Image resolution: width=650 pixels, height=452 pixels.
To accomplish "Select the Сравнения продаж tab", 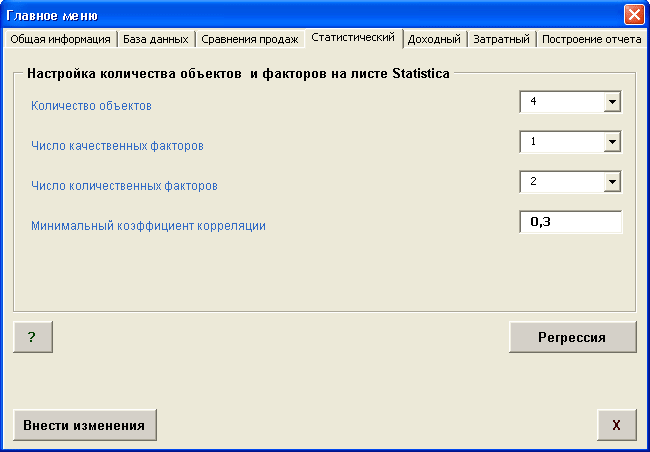I will point(250,39).
